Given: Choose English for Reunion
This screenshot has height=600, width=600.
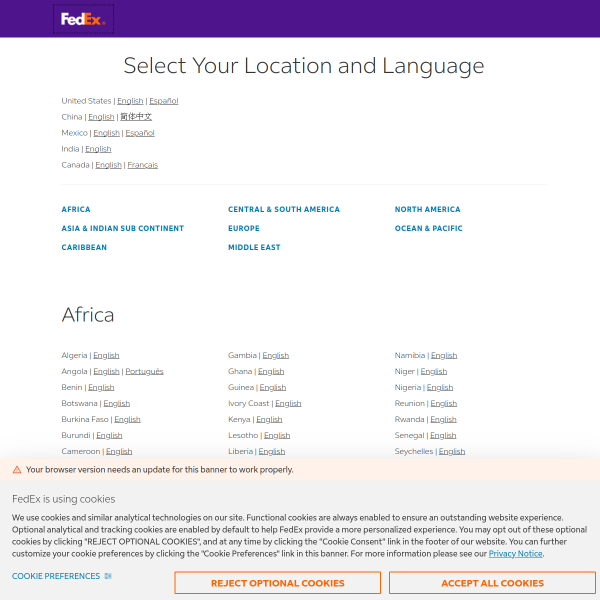Looking at the screenshot, I should click(444, 404).
